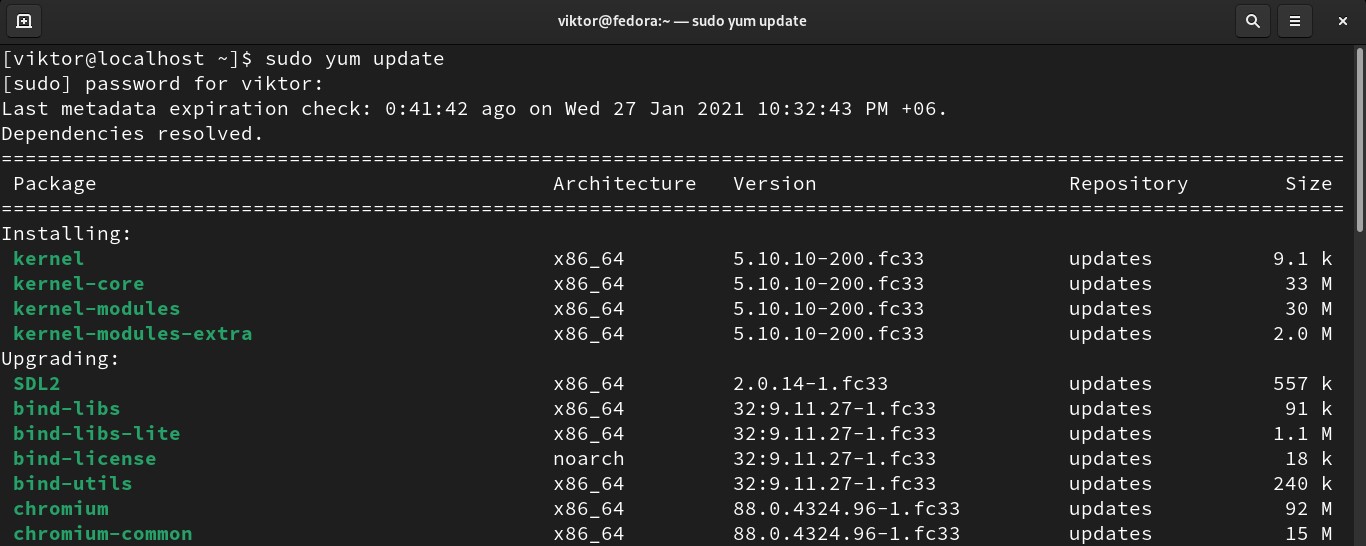Open the hamburger menu
Viewport: 1366px width, 546px height.
click(x=1295, y=20)
